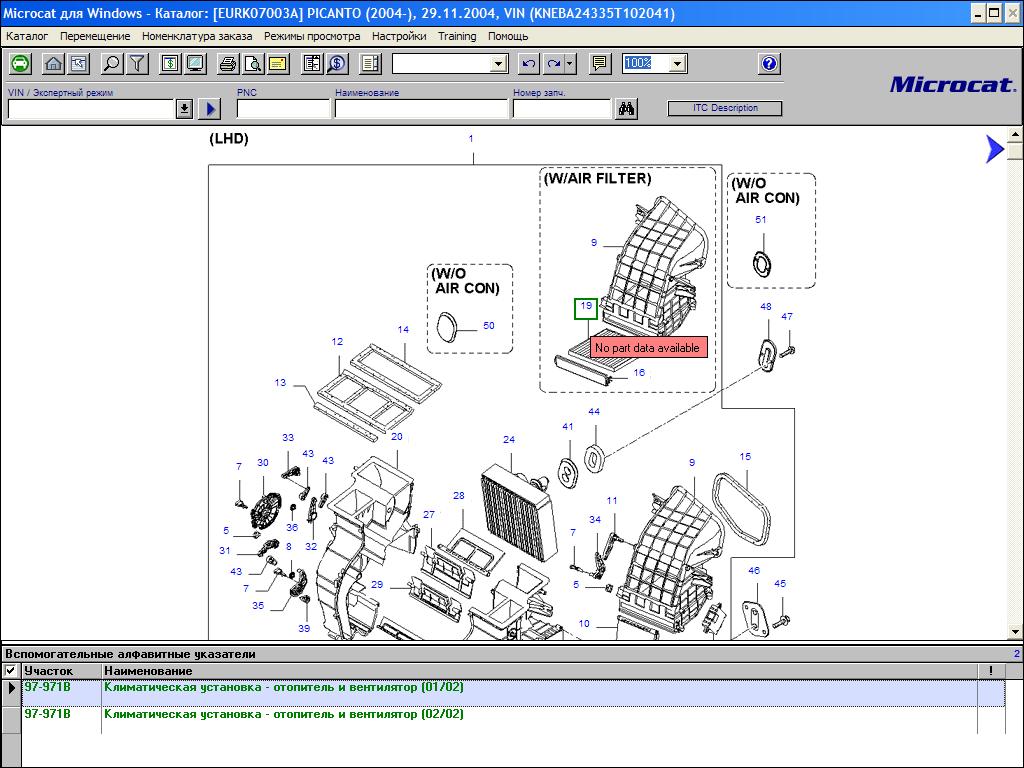Image resolution: width=1024 pixels, height=768 pixels.
Task: Click the binoculars find button
Action: (x=627, y=109)
